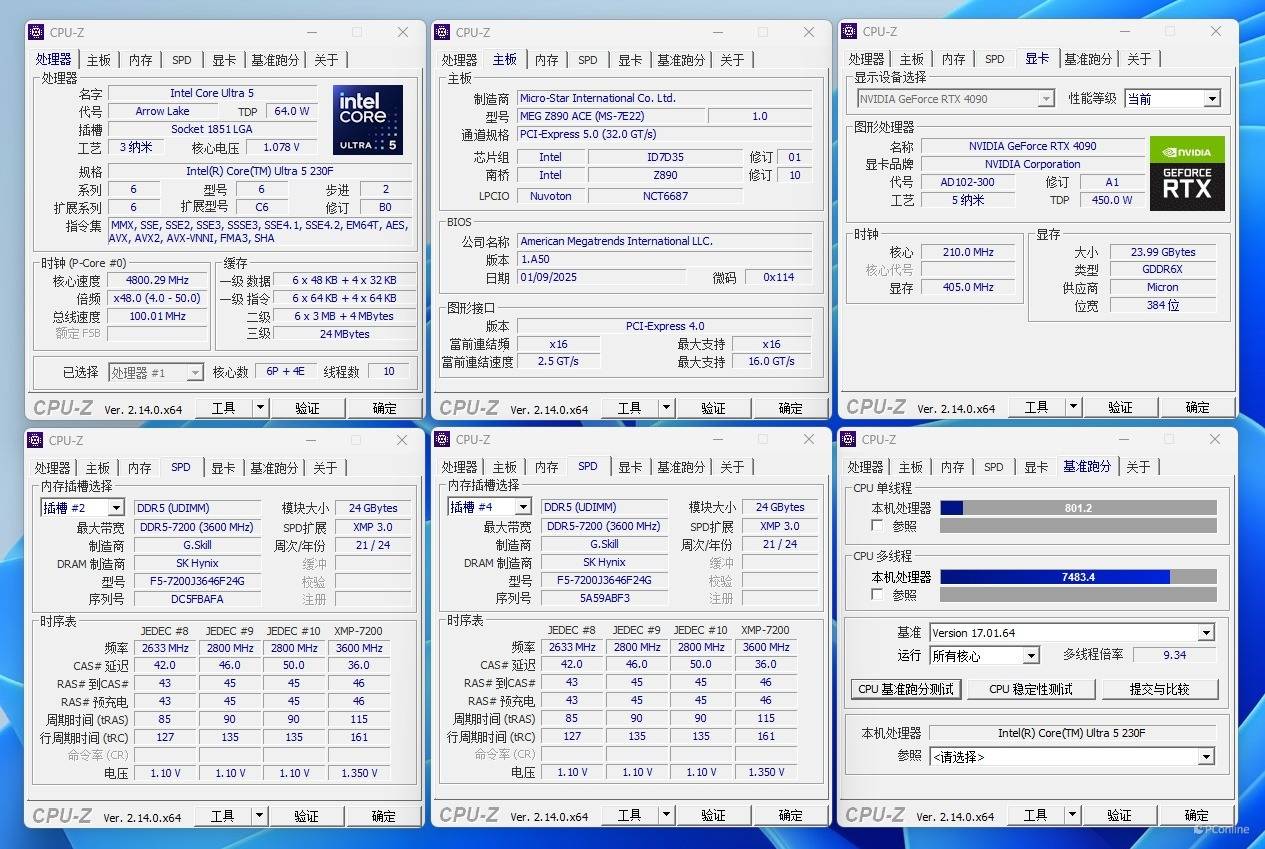The width and height of the screenshot is (1265, 849).
Task: Click the TDP 450.0 W value
Action: (x=1112, y=200)
